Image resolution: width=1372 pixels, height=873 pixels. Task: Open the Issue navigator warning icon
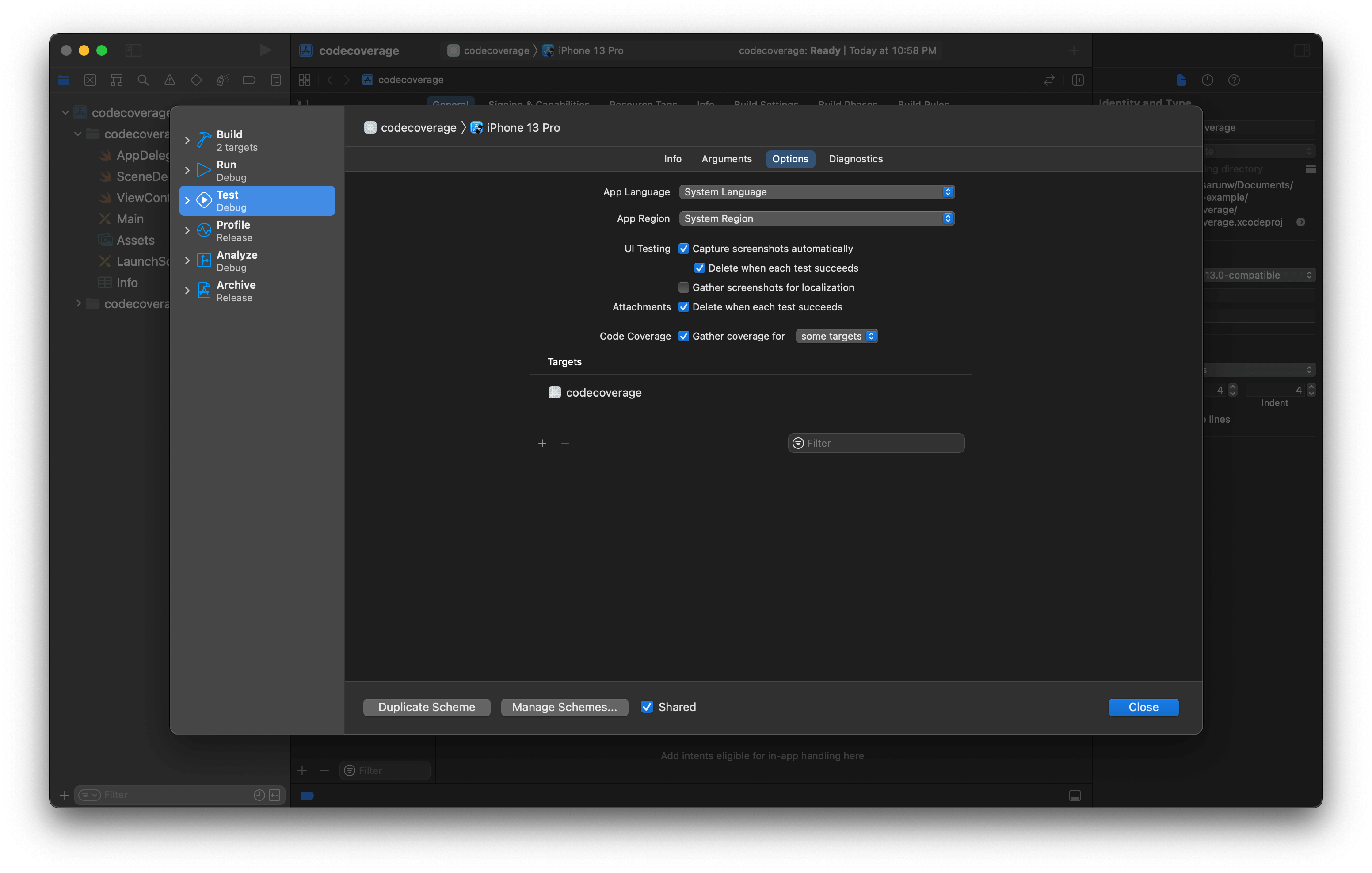[x=170, y=80]
